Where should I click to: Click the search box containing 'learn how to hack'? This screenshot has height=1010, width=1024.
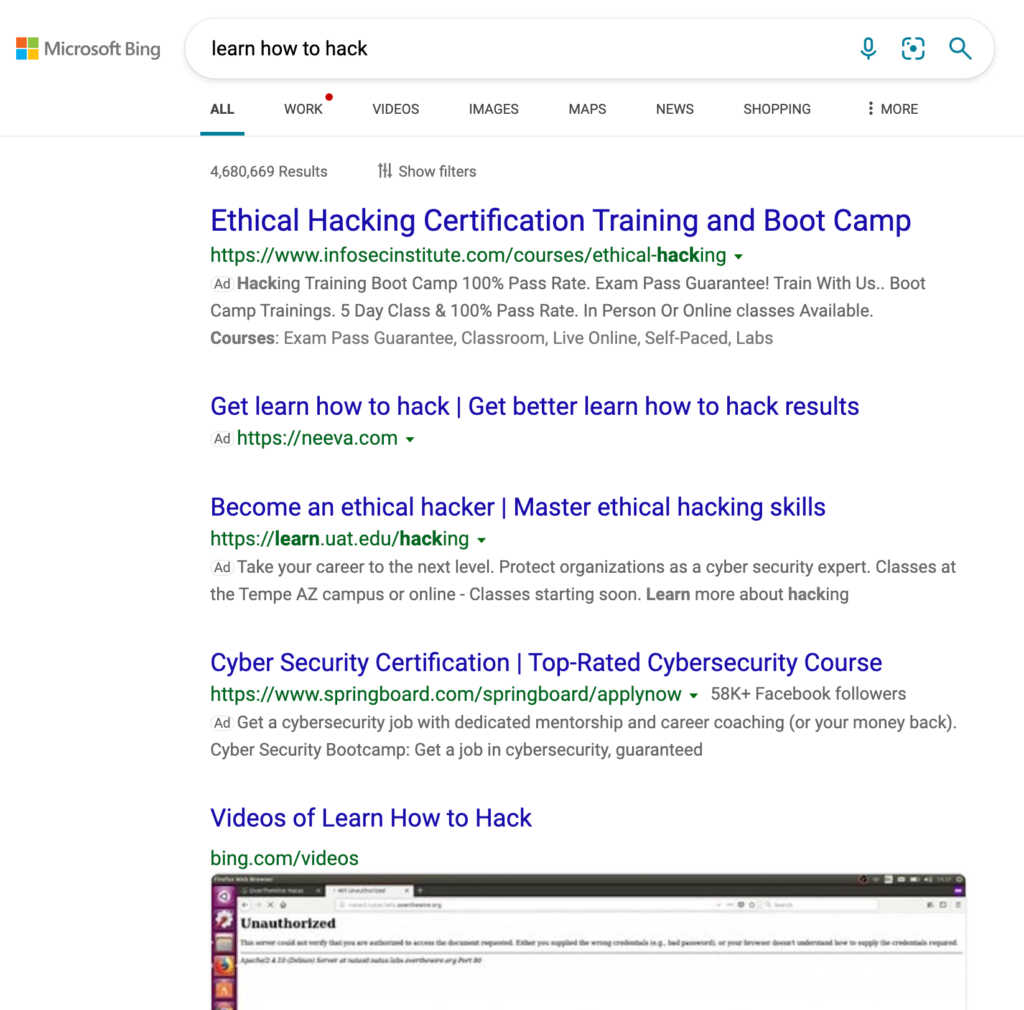click(x=520, y=48)
